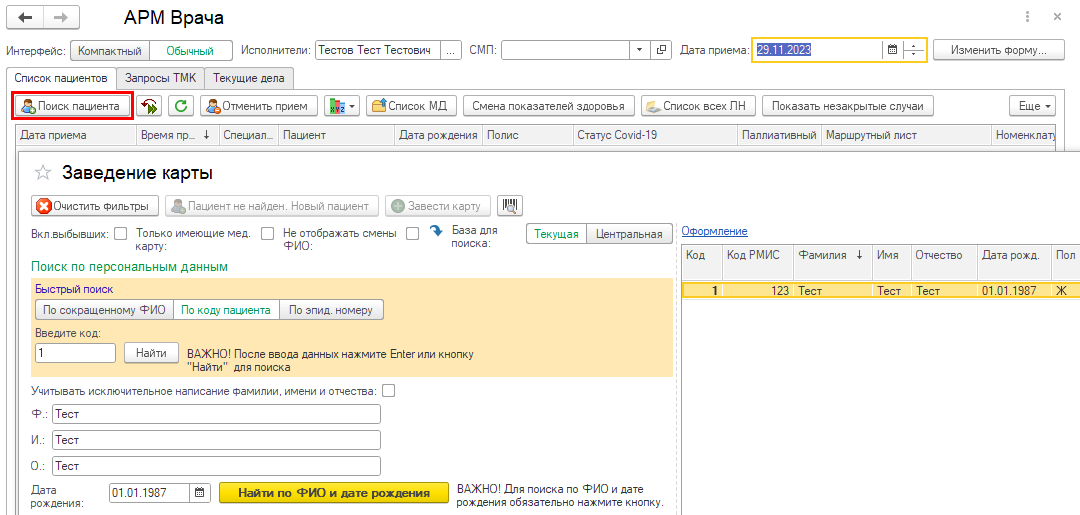Click the back navigation arrow
The height and width of the screenshot is (515, 1080).
pyautogui.click(x=25, y=18)
